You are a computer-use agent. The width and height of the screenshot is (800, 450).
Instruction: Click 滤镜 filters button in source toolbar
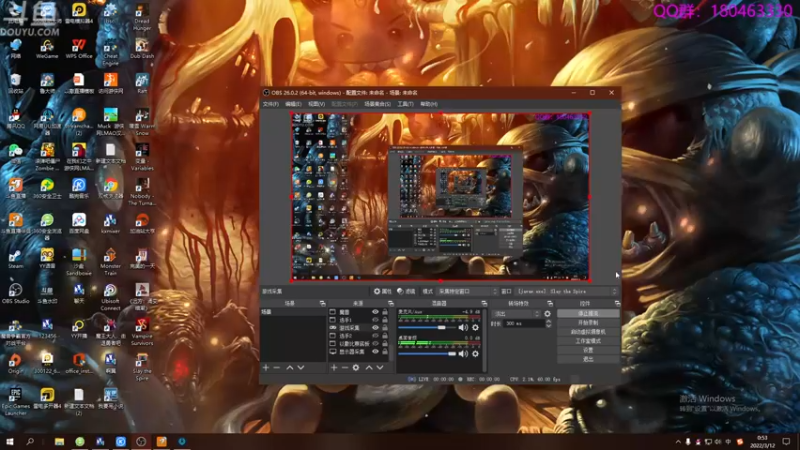coord(406,291)
